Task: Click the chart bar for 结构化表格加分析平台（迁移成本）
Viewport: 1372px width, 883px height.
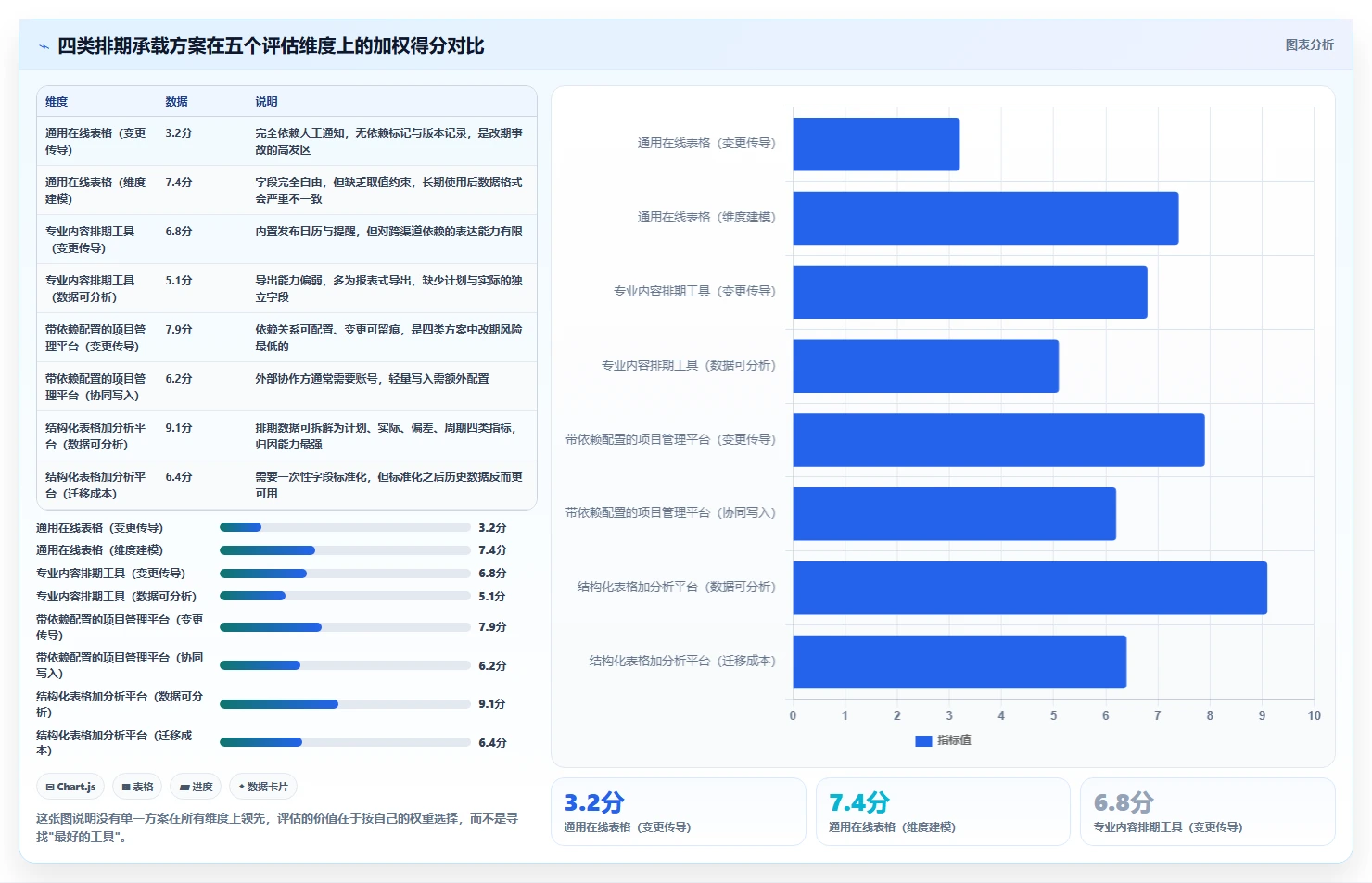Action: click(x=959, y=662)
